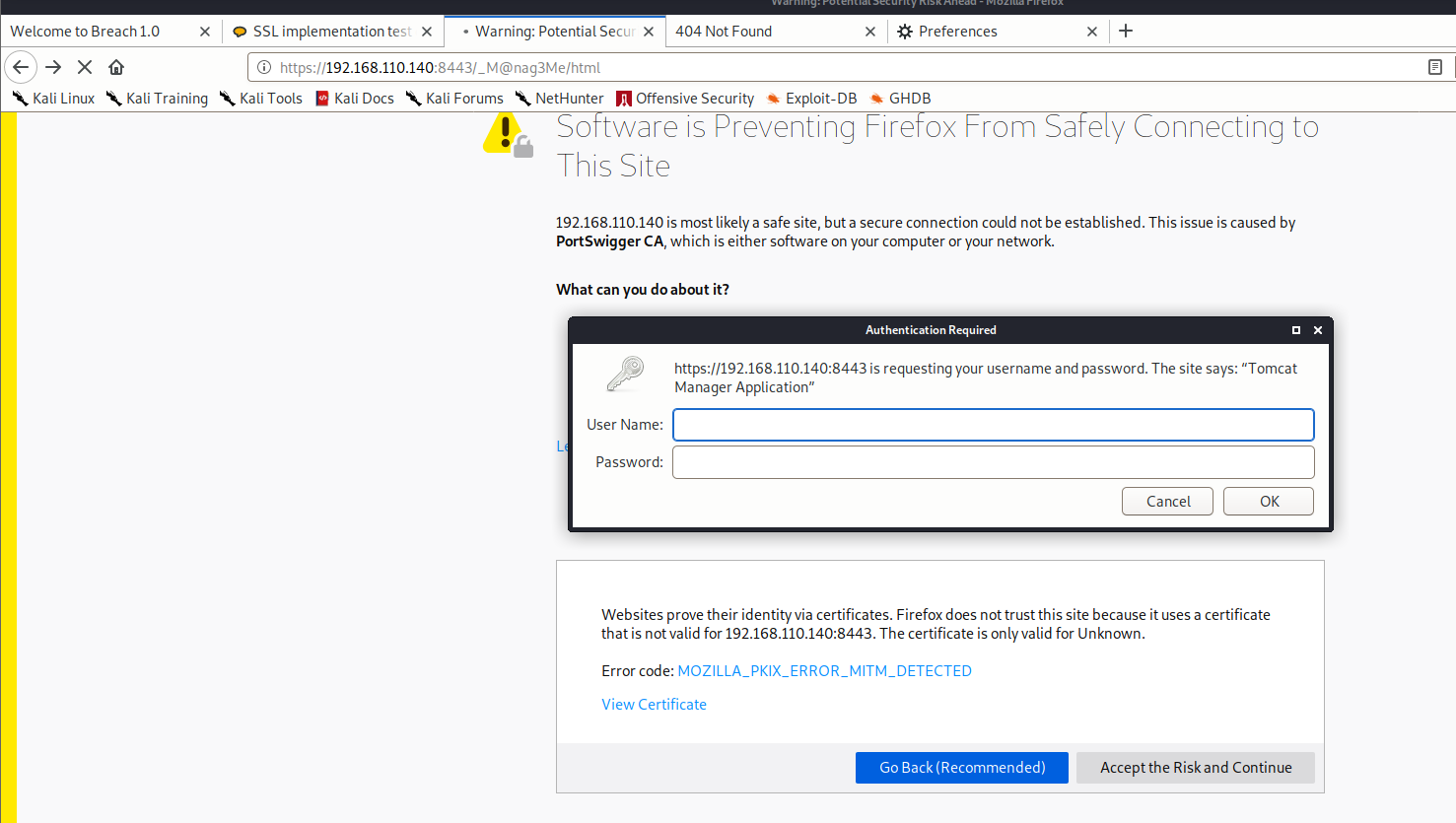This screenshot has height=823, width=1456.
Task: Stop loading the page with the X icon
Action: [85, 67]
